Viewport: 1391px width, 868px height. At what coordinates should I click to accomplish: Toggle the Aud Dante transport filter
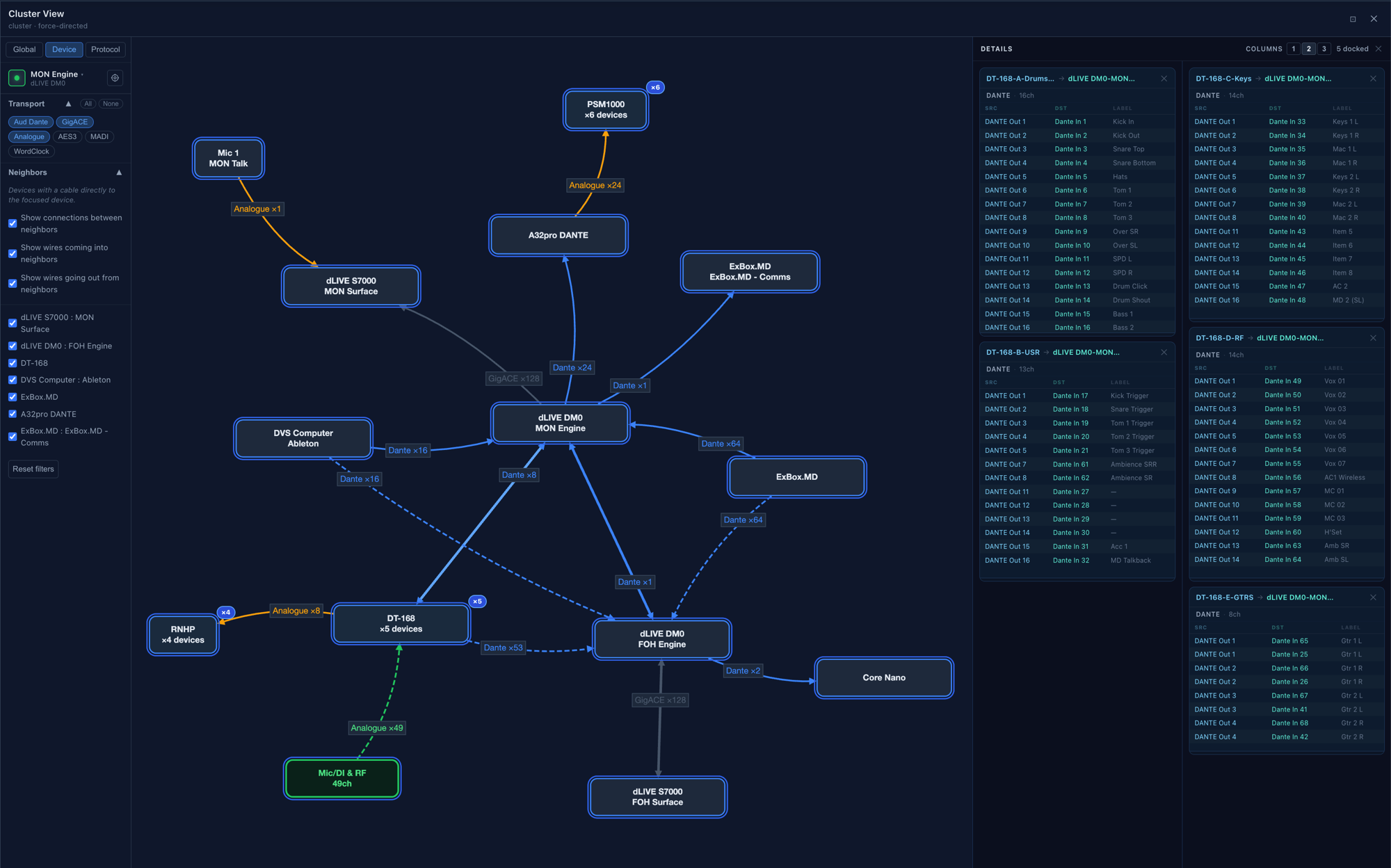coord(31,122)
